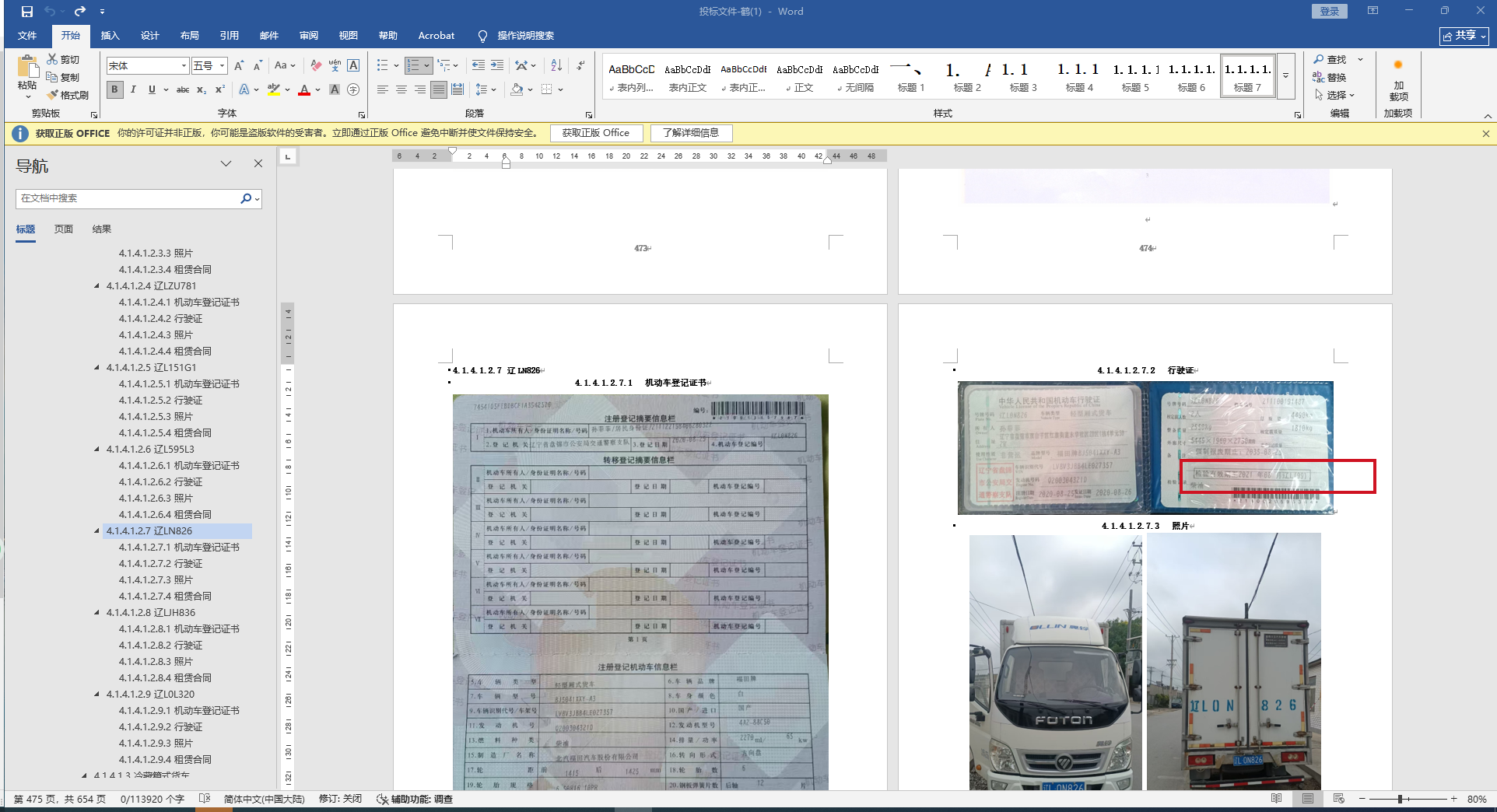Decrease font size with the smaller A icon
Viewport: 1497px width, 812px height.
click(x=258, y=66)
